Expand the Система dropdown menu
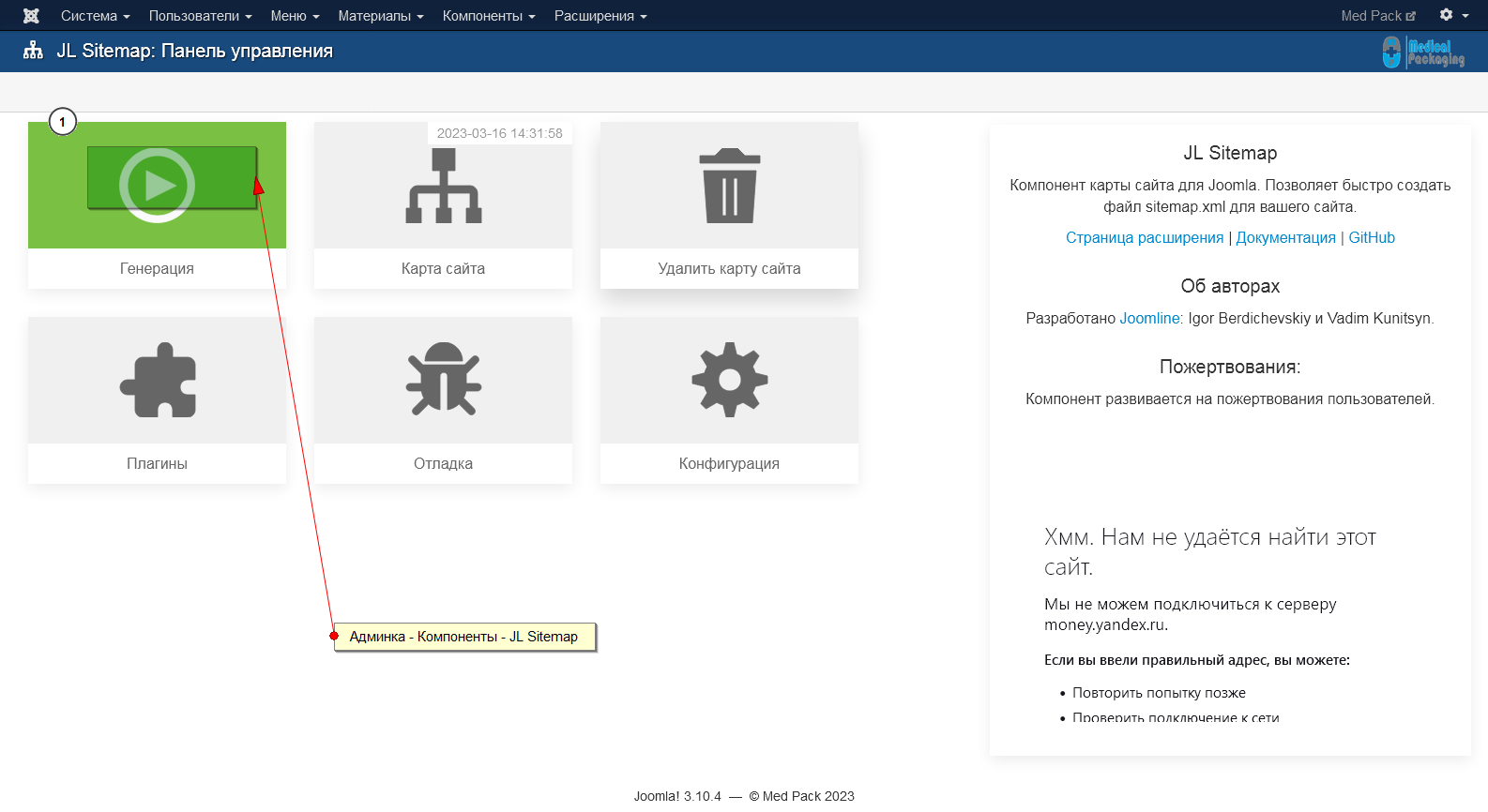 click(95, 16)
